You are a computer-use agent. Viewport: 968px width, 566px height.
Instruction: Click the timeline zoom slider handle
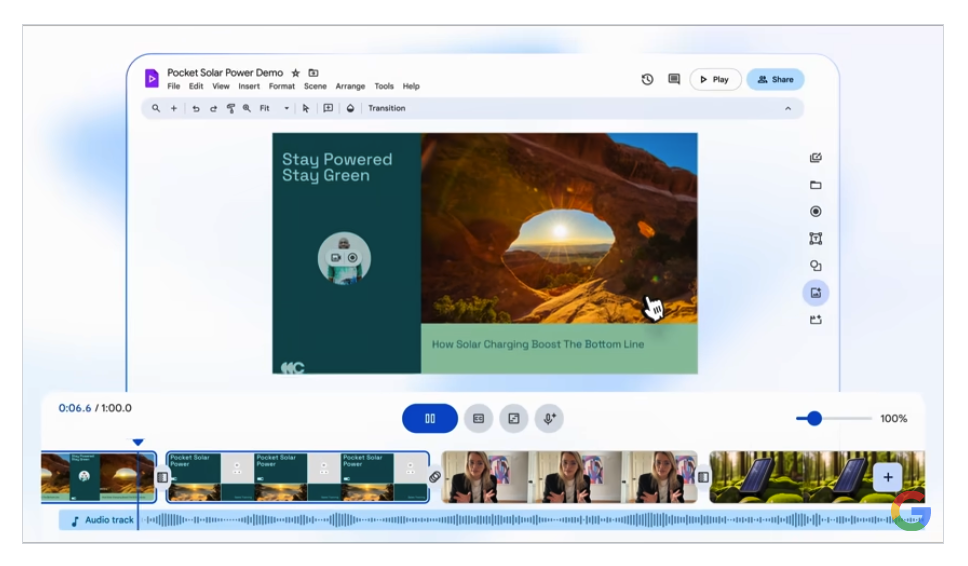[814, 419]
